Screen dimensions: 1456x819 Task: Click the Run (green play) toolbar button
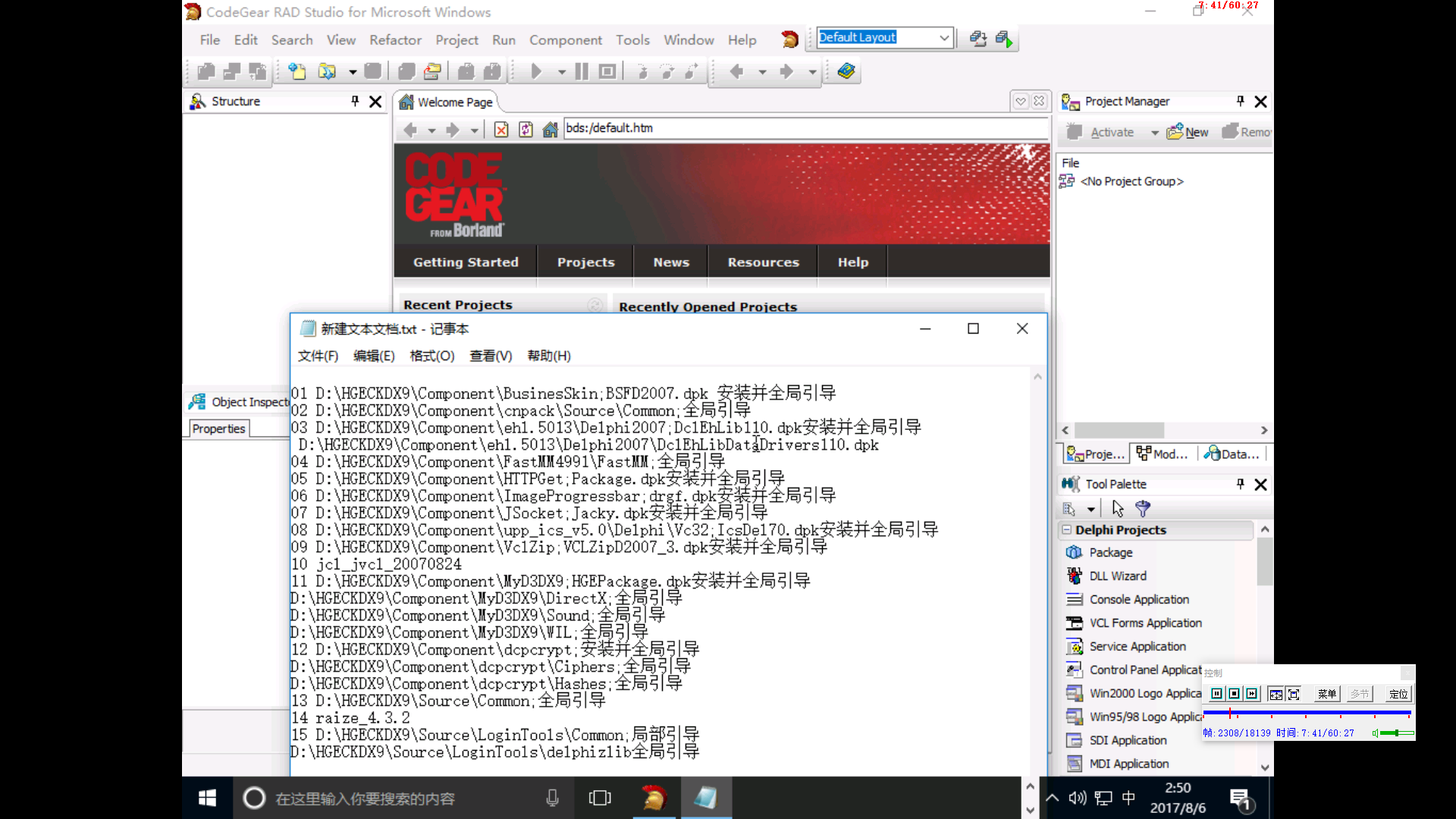point(536,71)
